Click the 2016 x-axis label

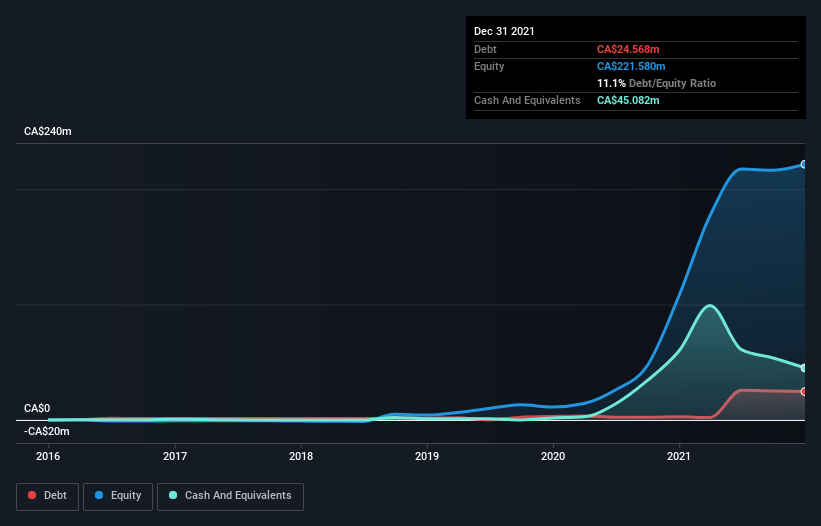(x=48, y=456)
